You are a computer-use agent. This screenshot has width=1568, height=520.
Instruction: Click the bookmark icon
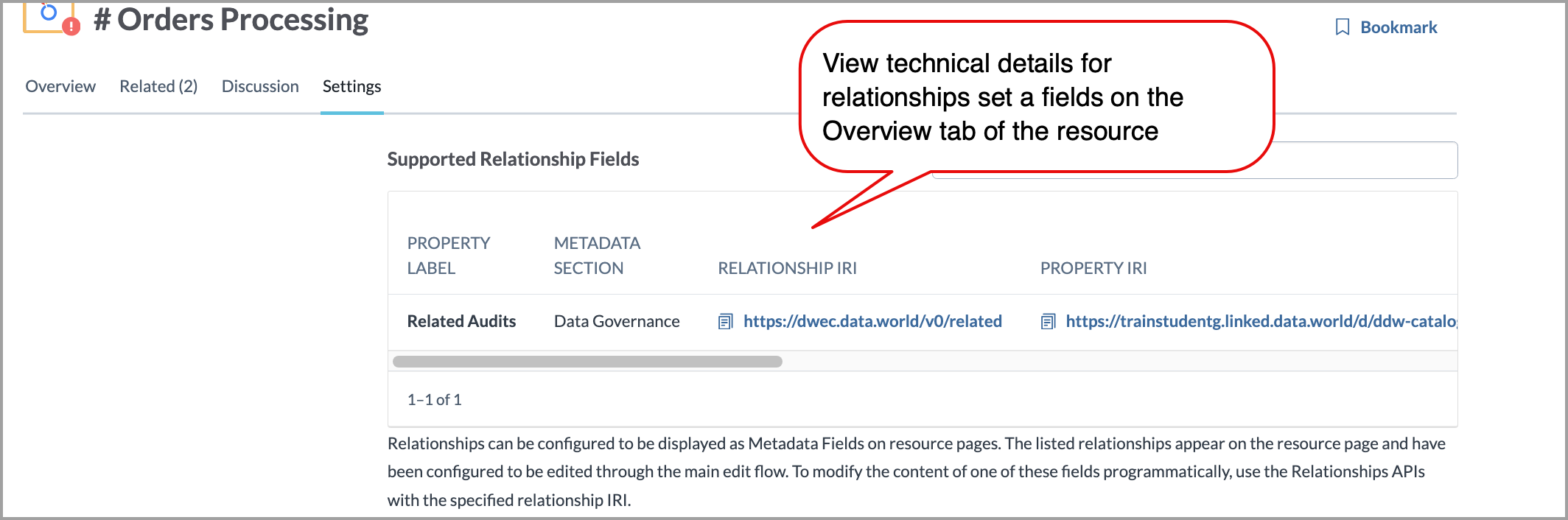click(1342, 27)
